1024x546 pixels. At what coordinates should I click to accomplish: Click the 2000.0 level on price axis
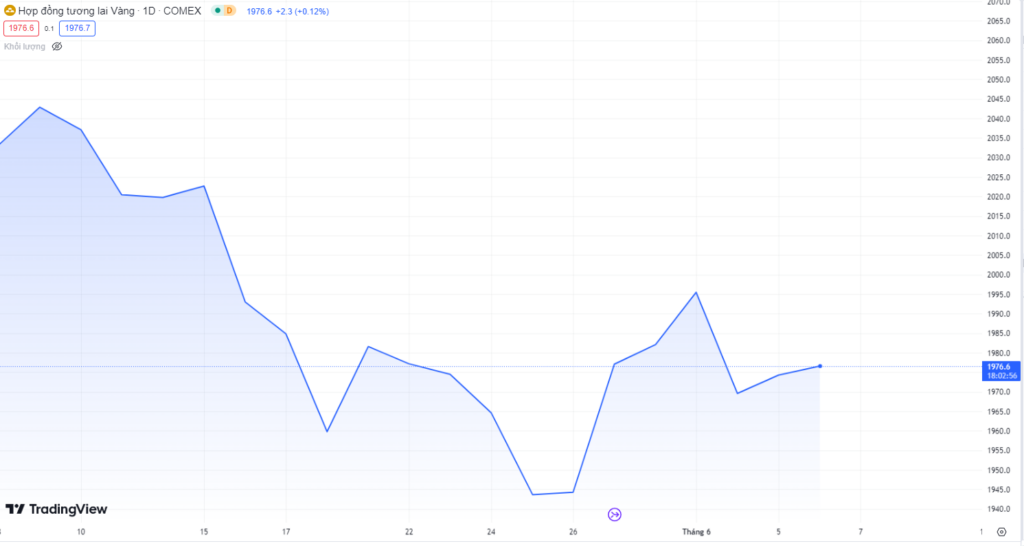[x=999, y=275]
